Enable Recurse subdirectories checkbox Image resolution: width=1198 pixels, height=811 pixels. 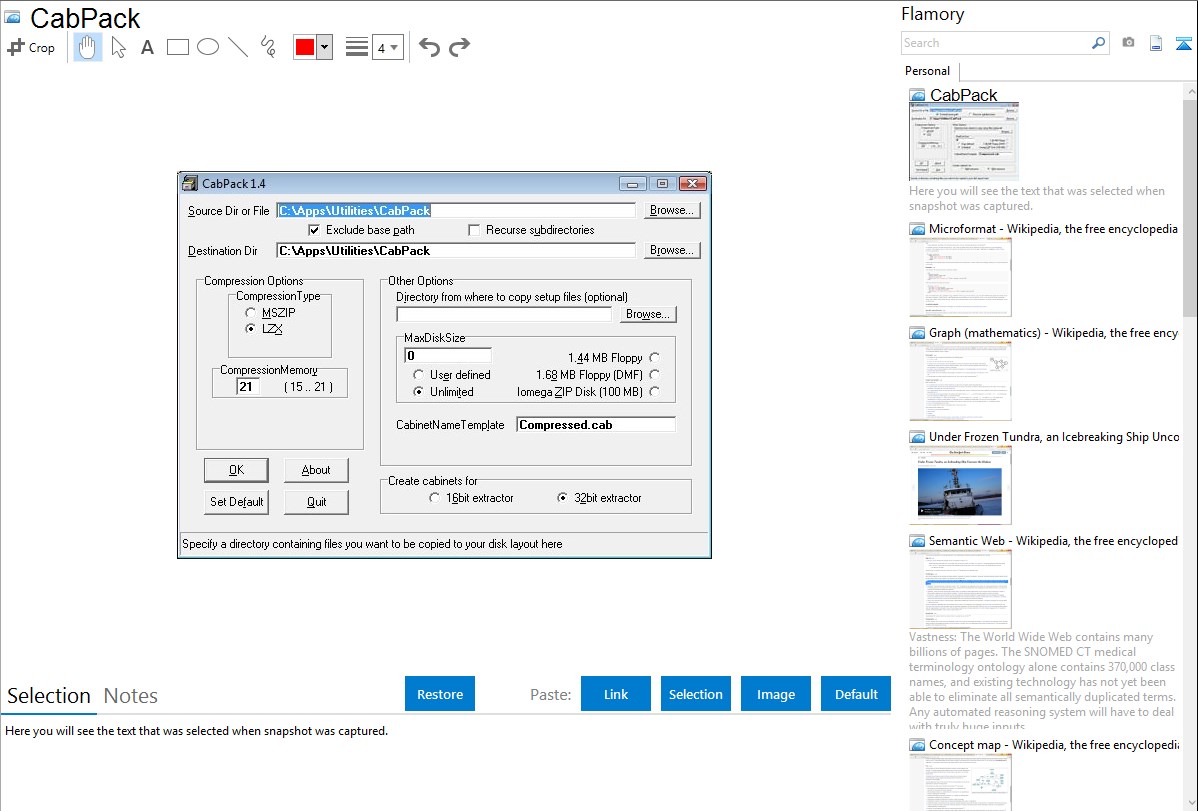(474, 230)
